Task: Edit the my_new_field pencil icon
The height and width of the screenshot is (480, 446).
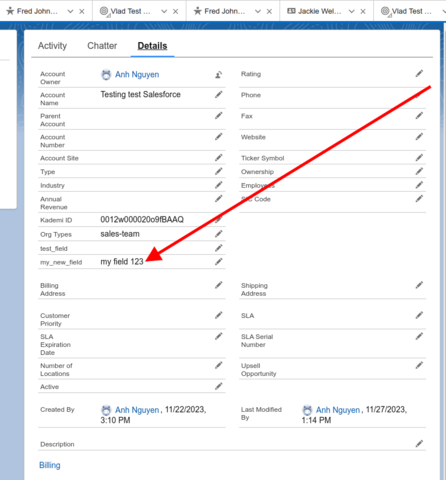Action: point(218,262)
